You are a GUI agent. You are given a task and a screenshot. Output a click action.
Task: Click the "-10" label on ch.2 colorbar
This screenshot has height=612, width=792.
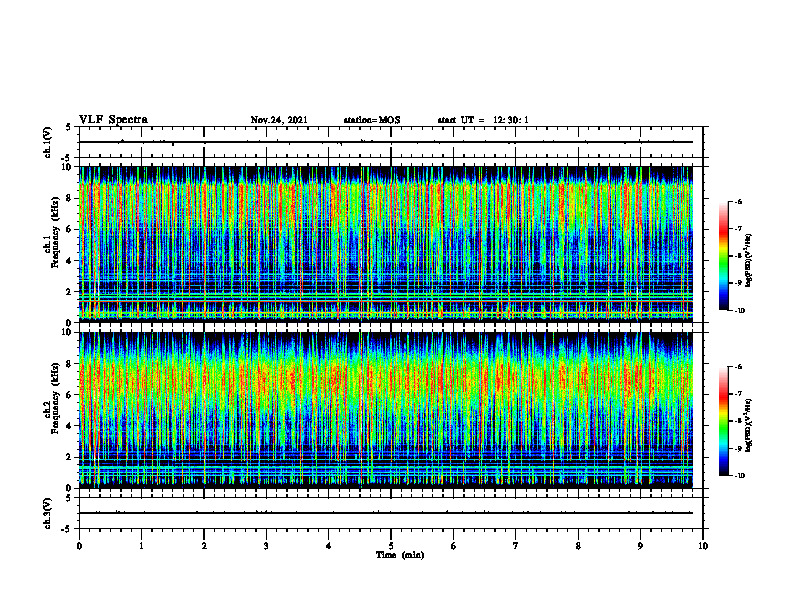tap(739, 476)
